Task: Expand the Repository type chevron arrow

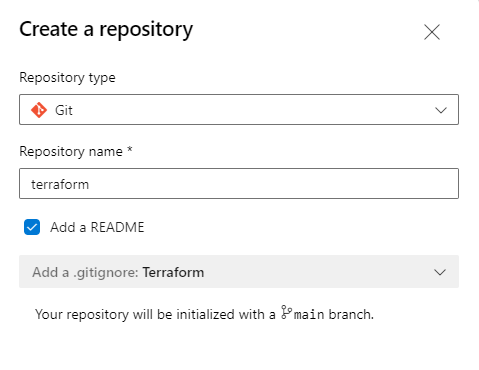Action: (441, 110)
